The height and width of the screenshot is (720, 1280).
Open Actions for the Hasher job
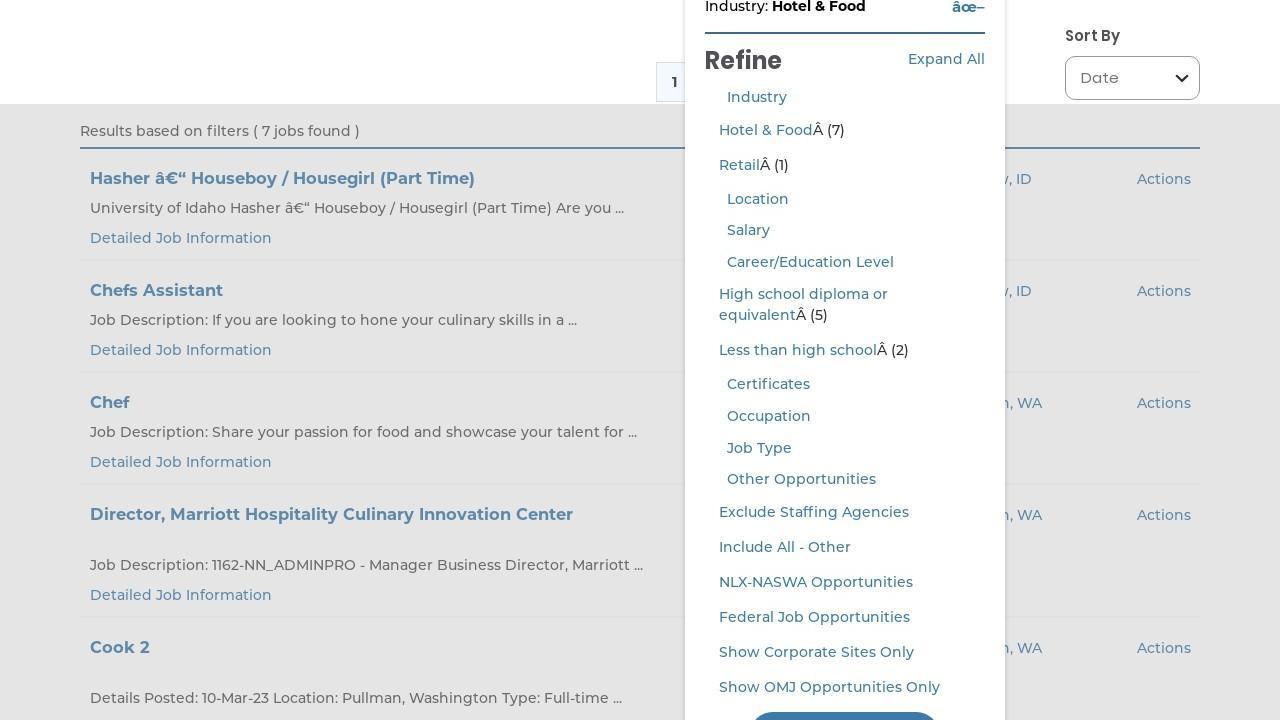click(x=1163, y=179)
